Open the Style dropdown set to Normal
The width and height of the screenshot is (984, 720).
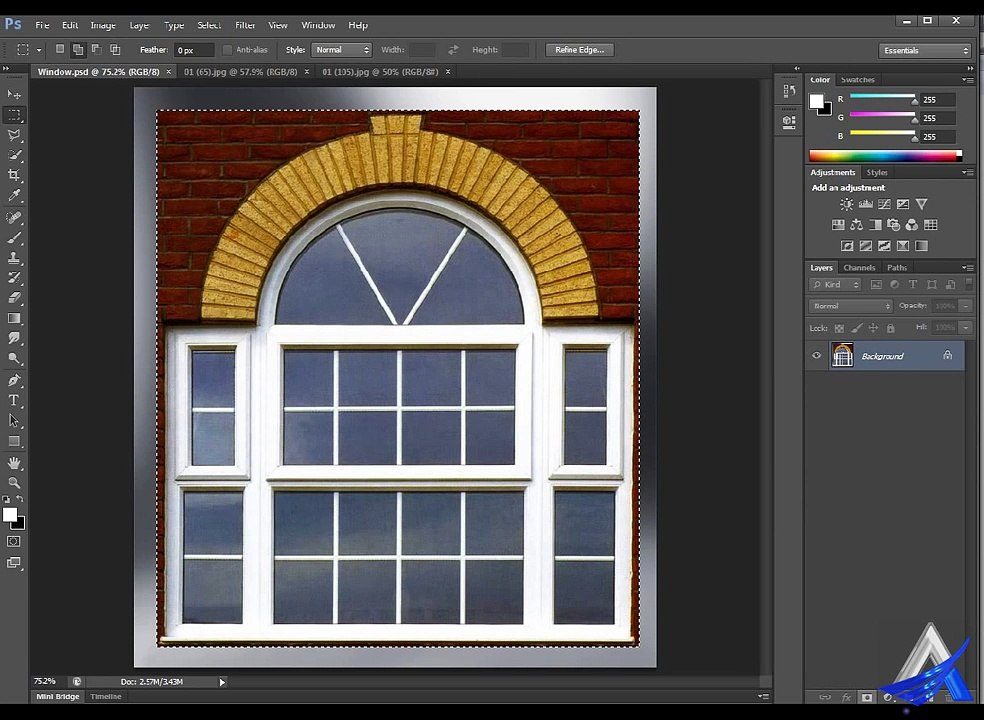coord(341,50)
